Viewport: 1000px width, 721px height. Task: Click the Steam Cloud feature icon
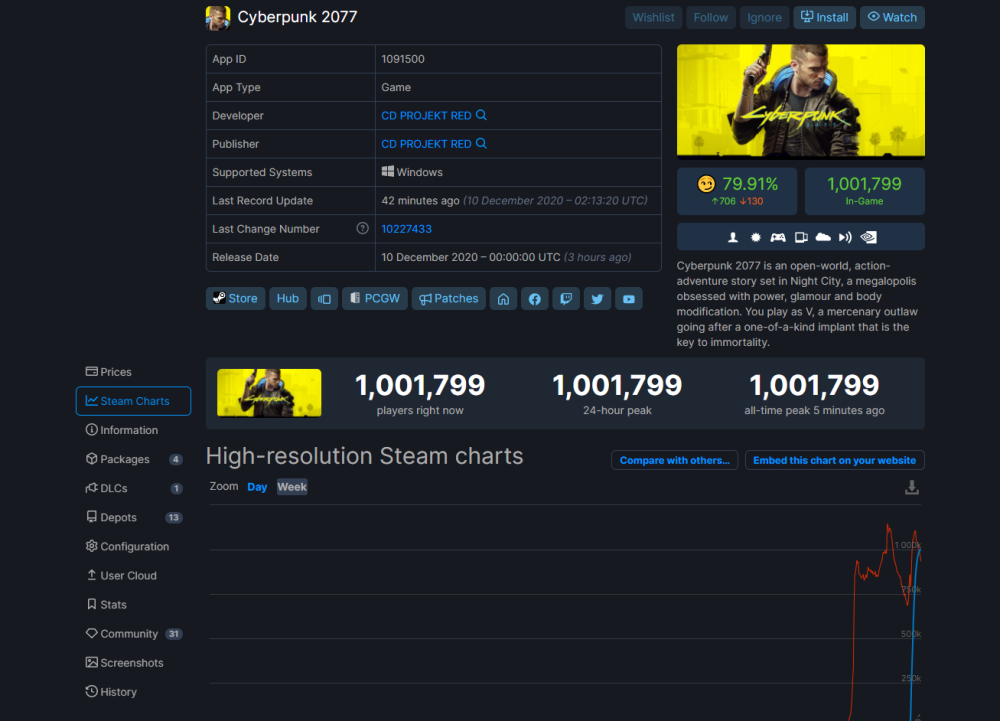pos(823,237)
